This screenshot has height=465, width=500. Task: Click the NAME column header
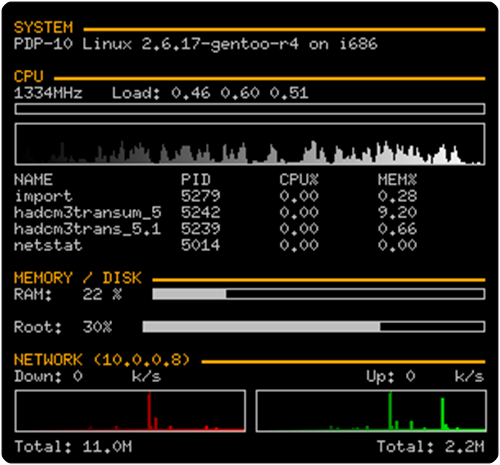click(33, 180)
